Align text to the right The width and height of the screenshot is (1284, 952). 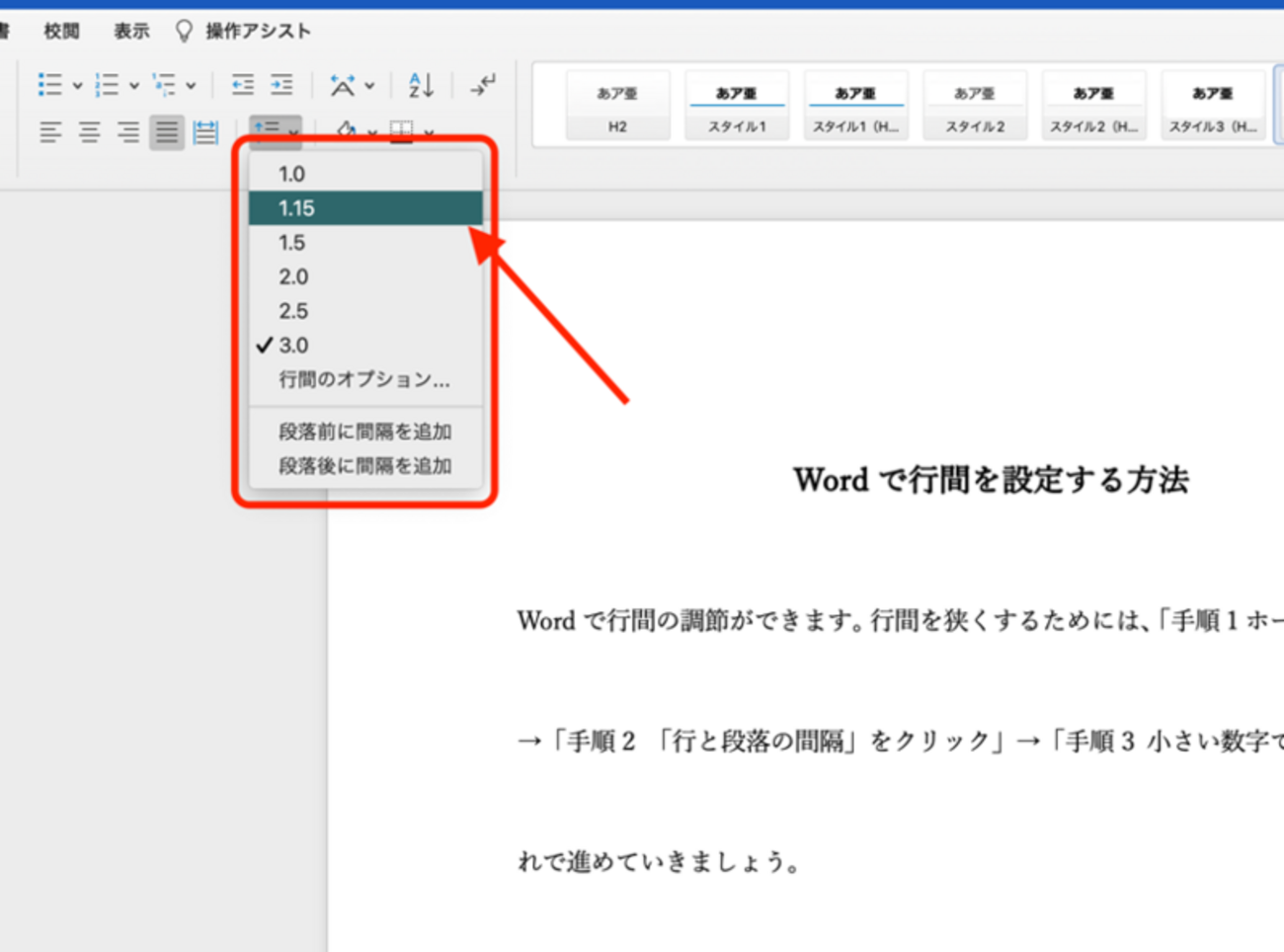point(127,132)
